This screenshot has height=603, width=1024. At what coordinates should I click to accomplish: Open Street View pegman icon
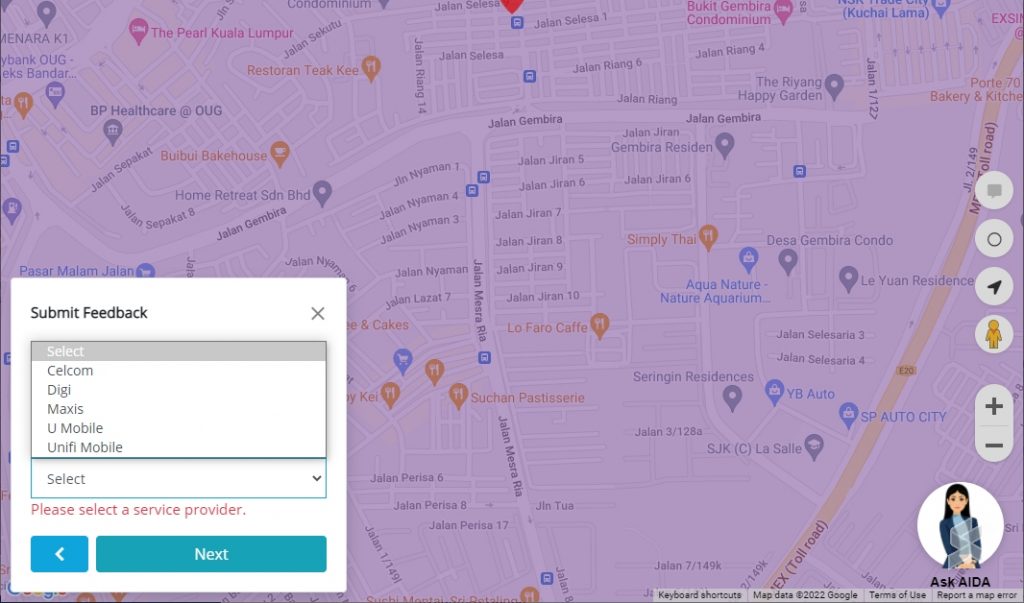pyautogui.click(x=993, y=334)
